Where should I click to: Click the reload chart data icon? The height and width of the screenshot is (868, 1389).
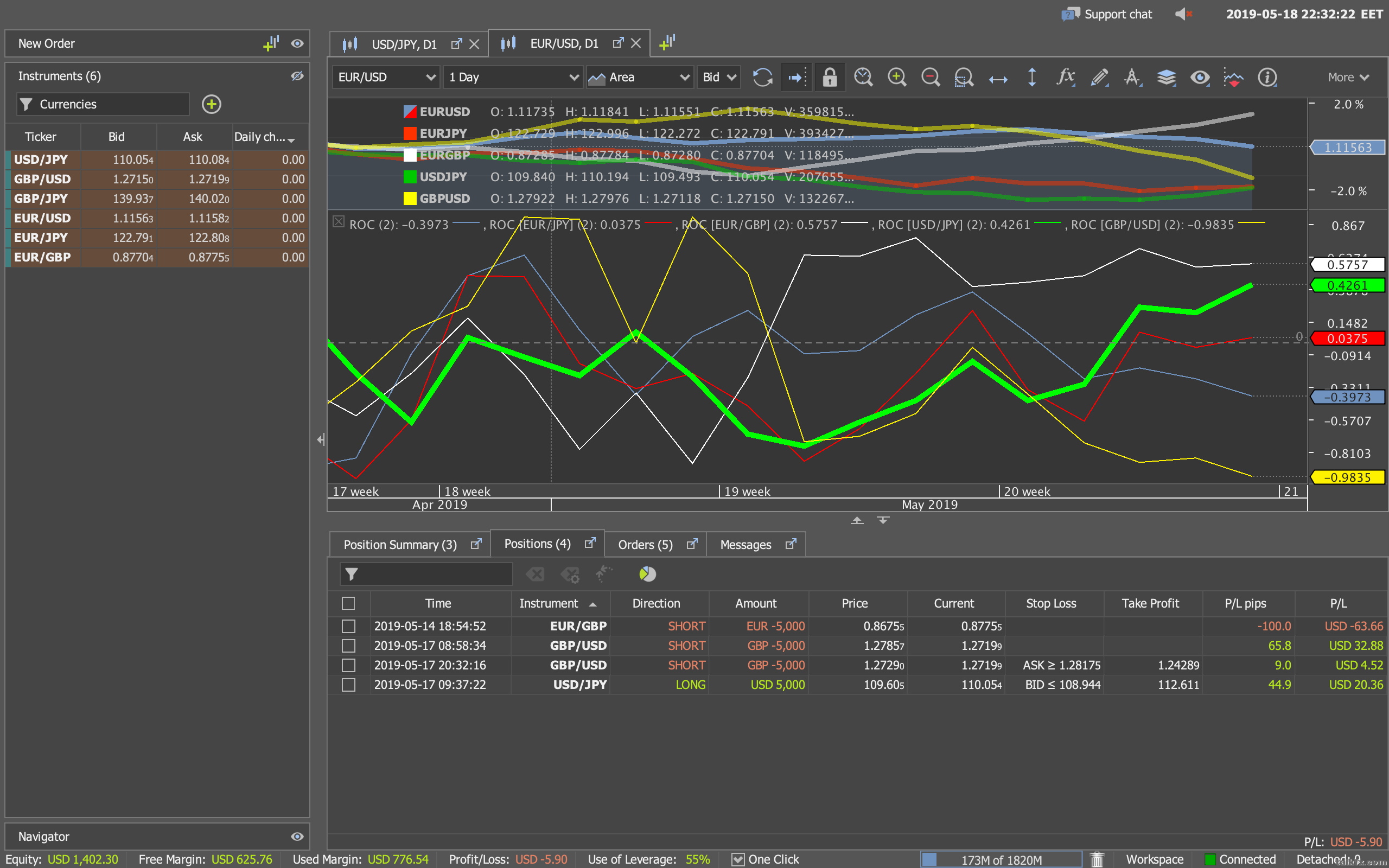click(762, 77)
